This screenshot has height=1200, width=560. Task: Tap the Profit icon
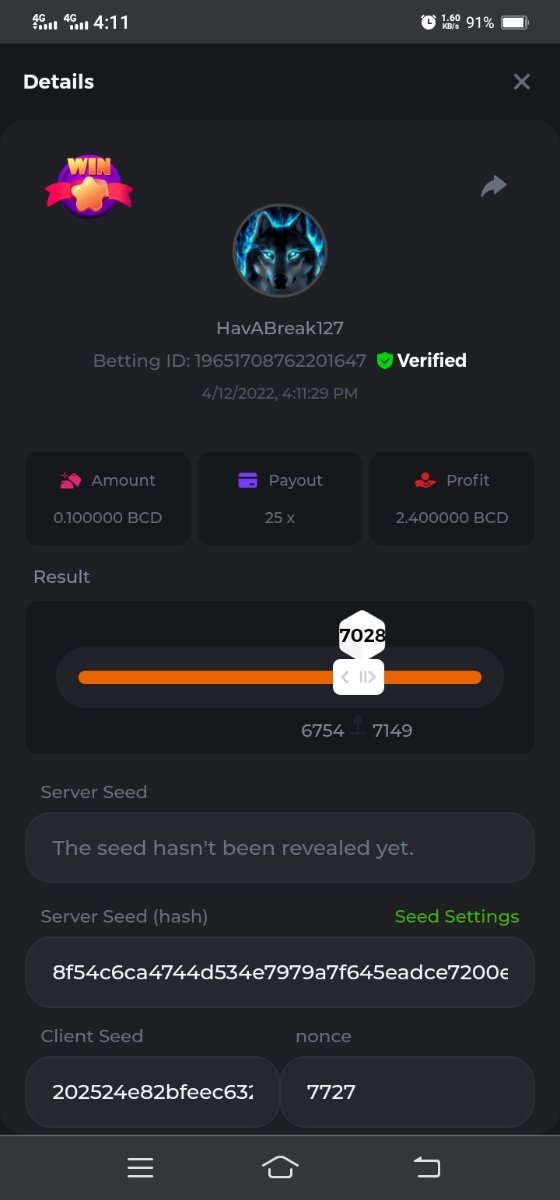pyautogui.click(x=425, y=480)
